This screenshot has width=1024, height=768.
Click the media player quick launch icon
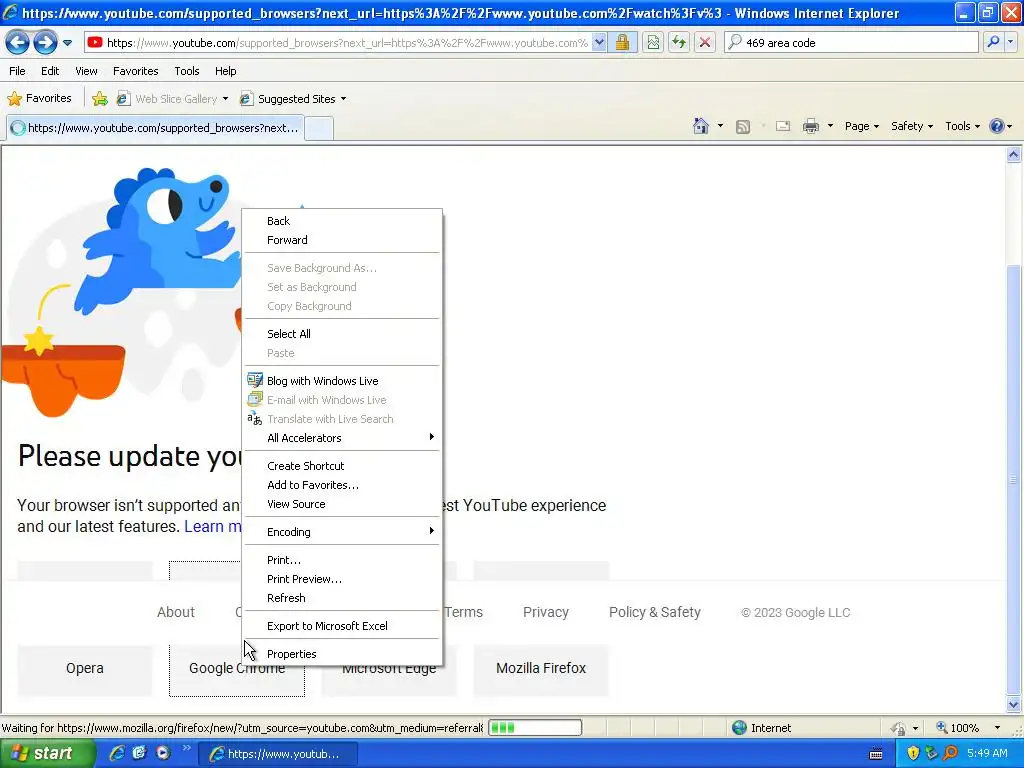point(163,753)
